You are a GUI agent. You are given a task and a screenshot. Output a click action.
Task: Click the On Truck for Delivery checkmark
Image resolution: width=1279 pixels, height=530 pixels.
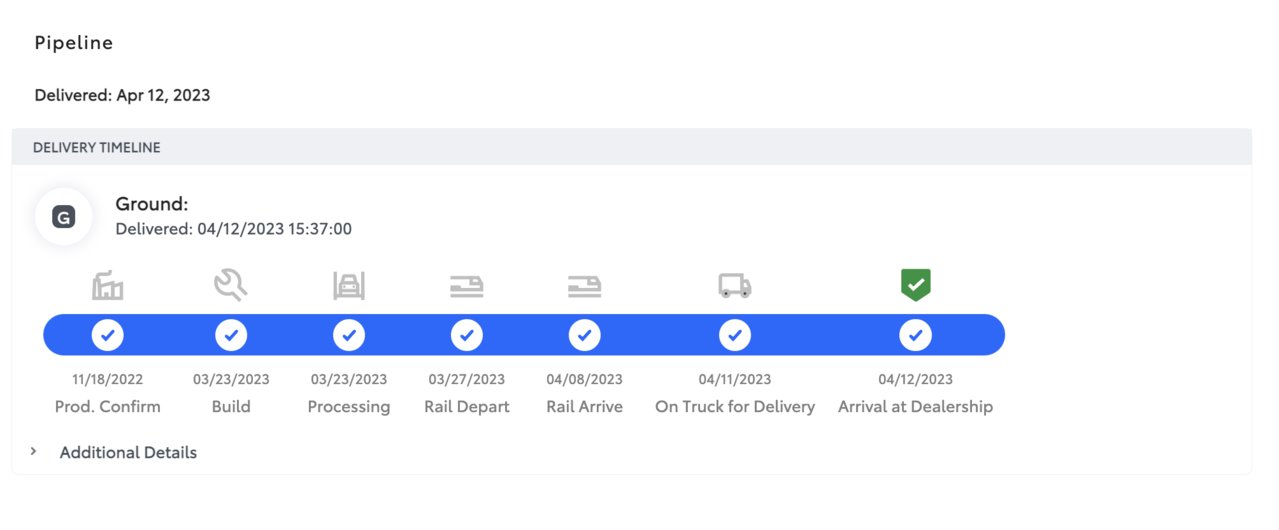pos(735,335)
